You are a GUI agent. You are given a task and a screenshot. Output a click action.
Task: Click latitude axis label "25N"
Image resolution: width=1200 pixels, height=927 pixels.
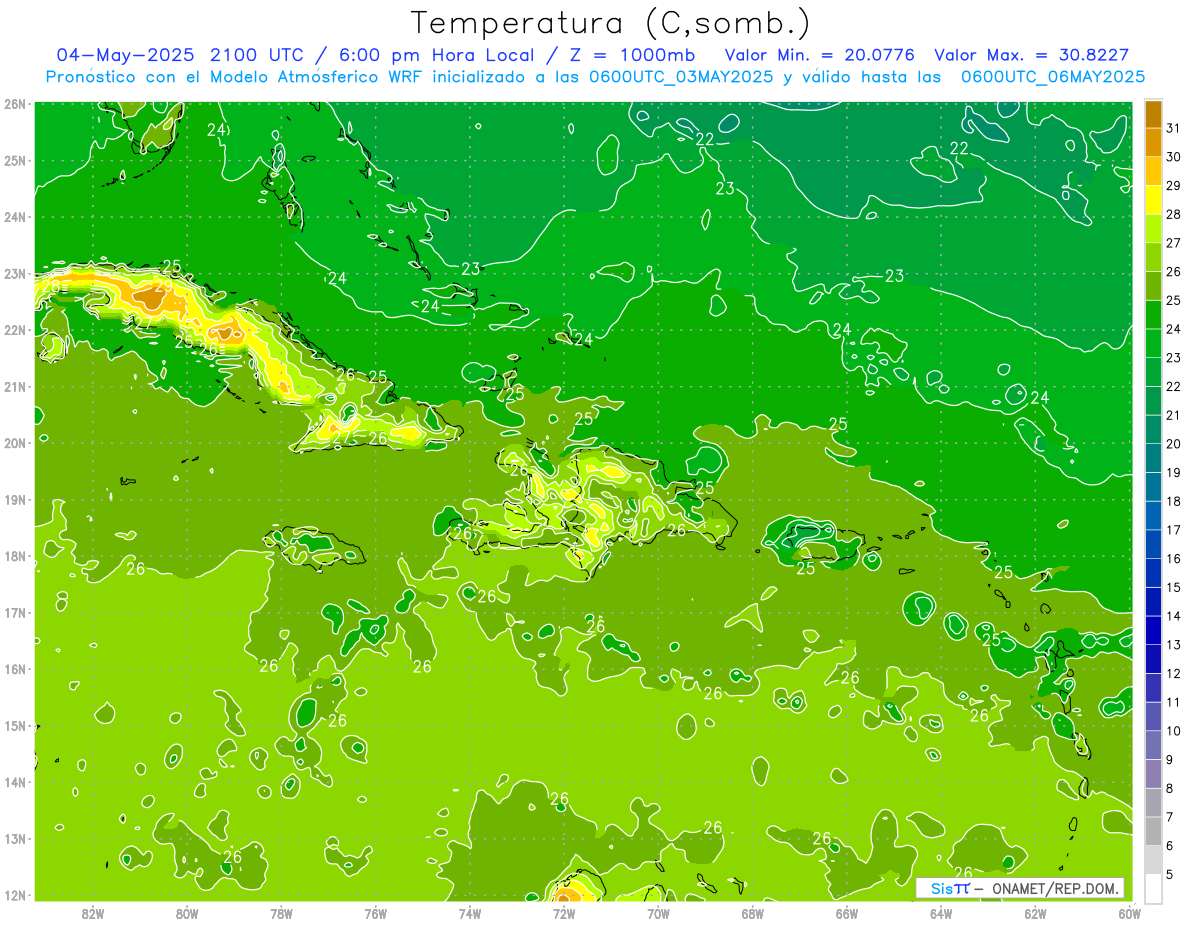click(x=15, y=161)
